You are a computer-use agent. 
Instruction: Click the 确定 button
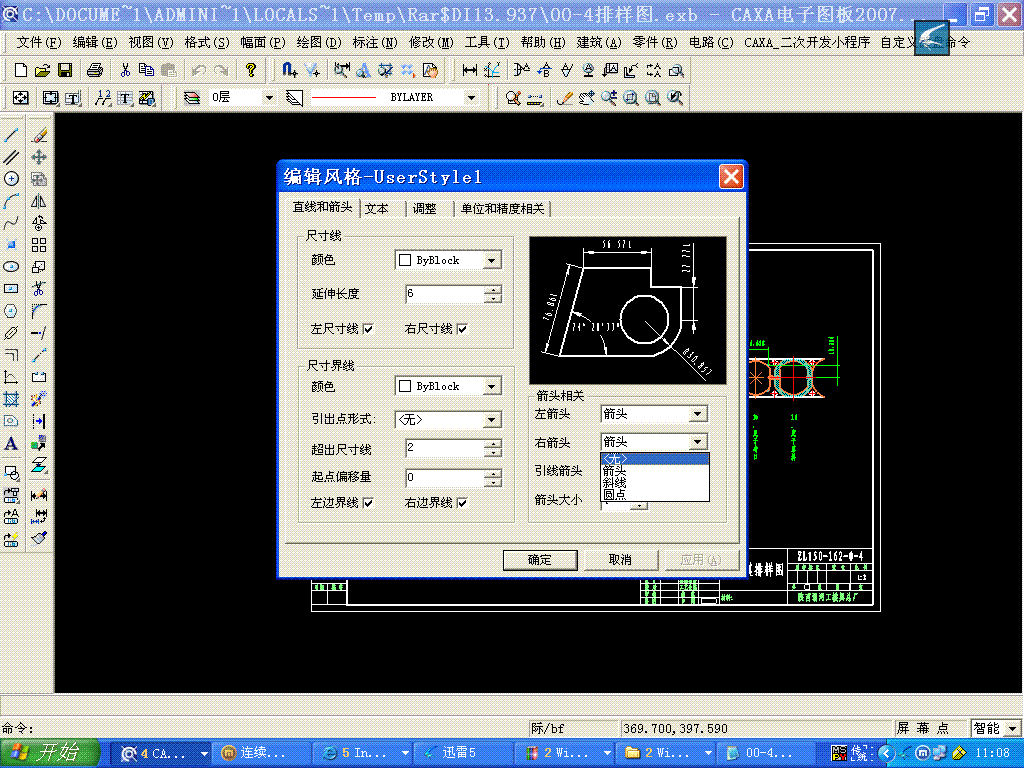click(x=540, y=560)
